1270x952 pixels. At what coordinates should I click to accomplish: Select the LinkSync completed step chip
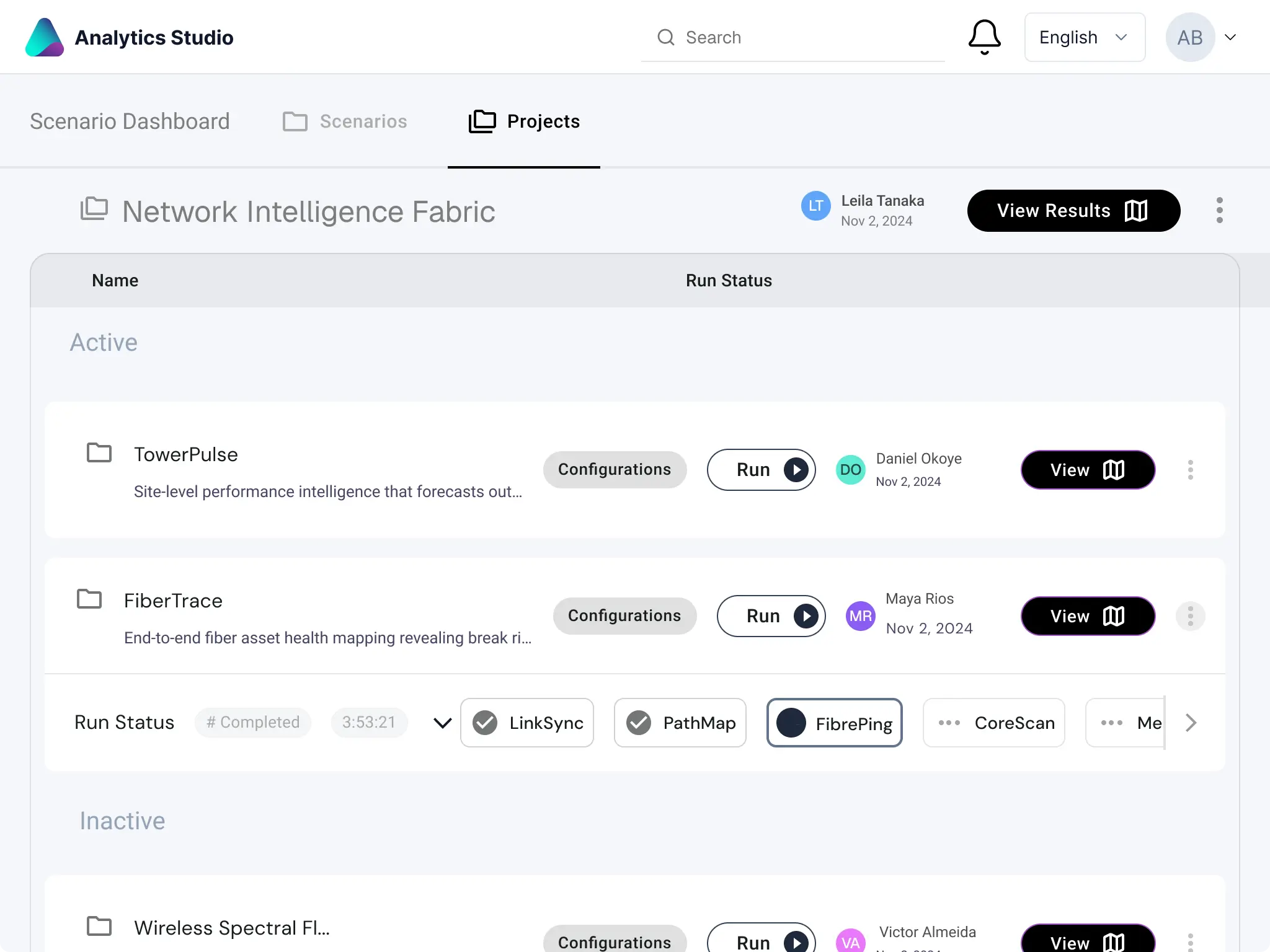click(x=527, y=723)
